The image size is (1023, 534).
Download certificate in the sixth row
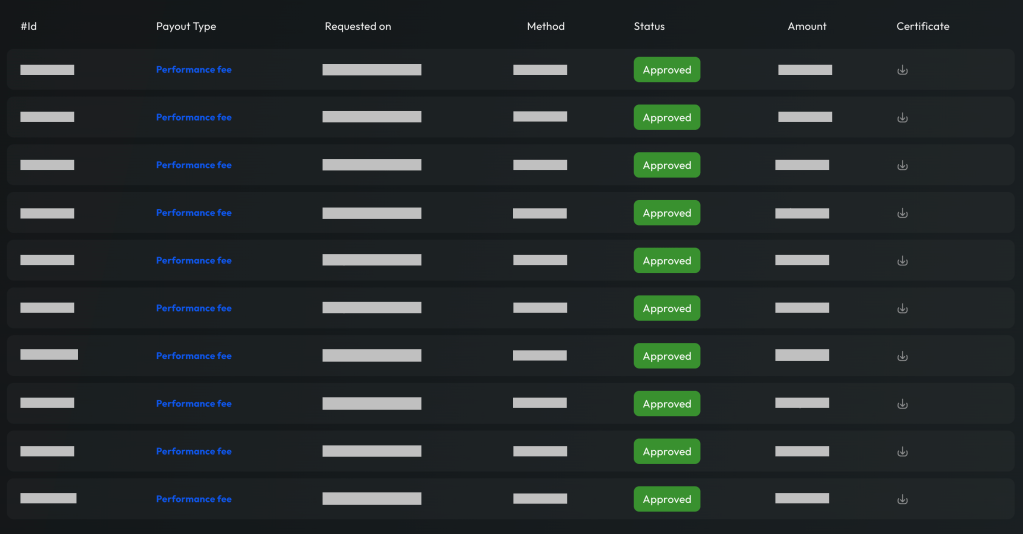coord(902,308)
